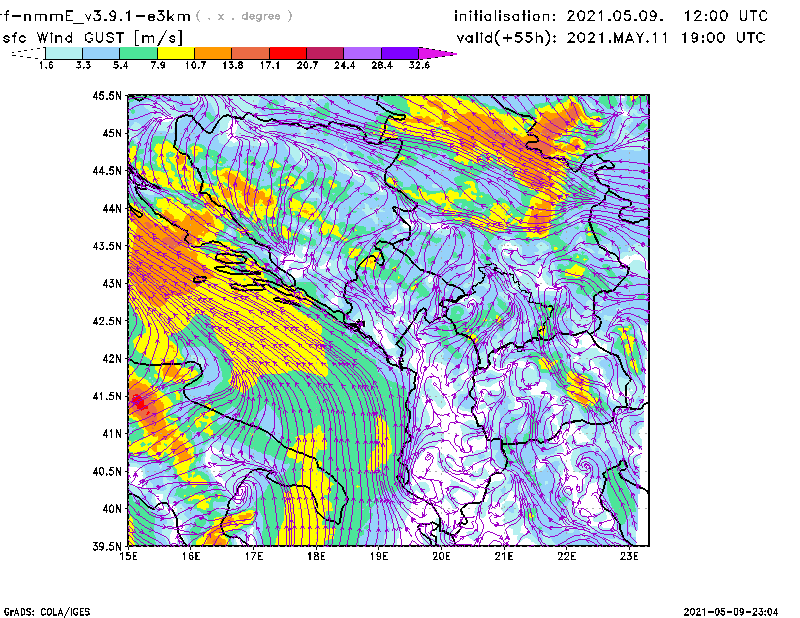Click the 'GrADS: COLA/IGES' credit text

[47, 612]
